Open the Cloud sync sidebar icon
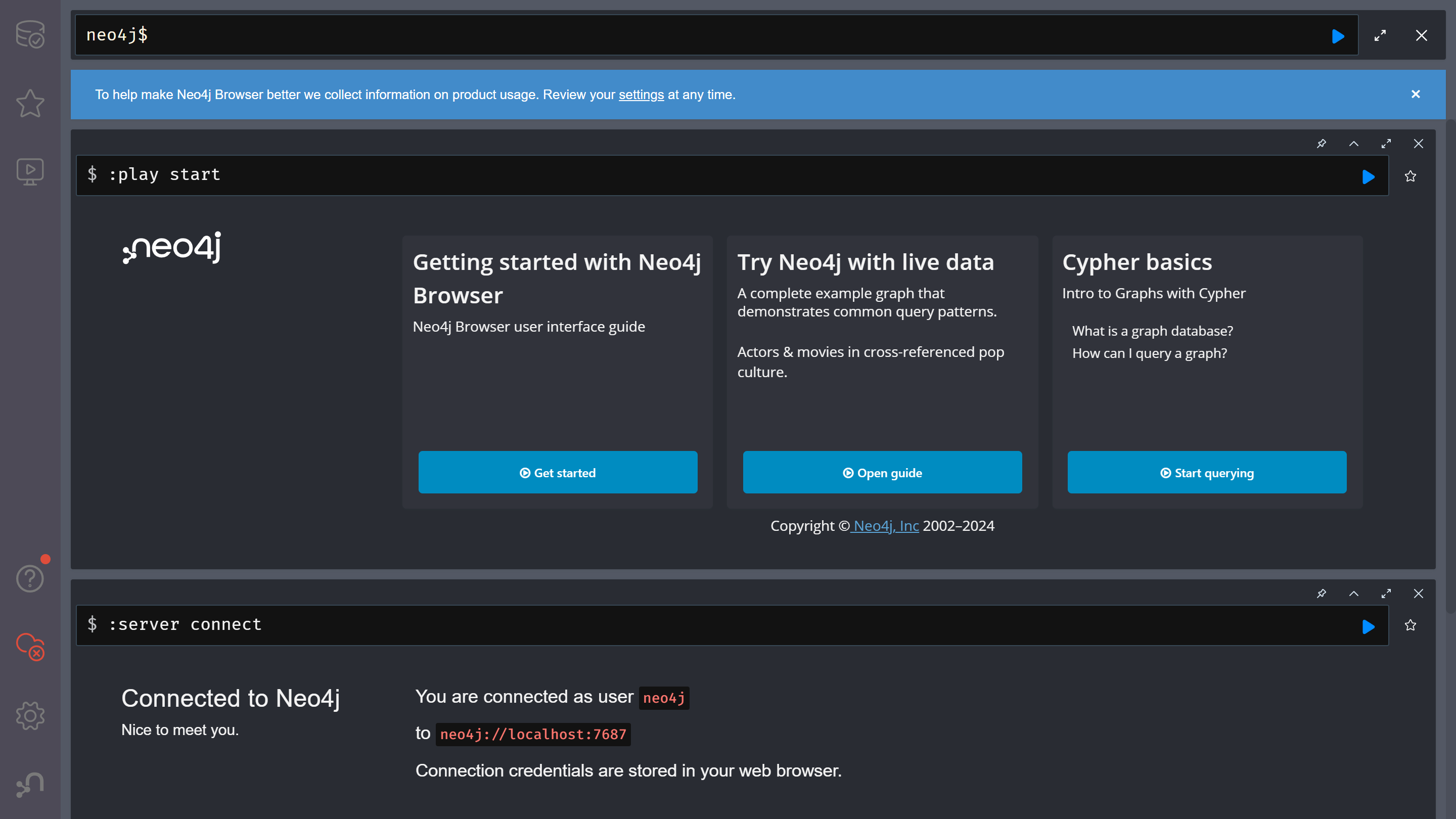The image size is (1456, 819). (30, 647)
